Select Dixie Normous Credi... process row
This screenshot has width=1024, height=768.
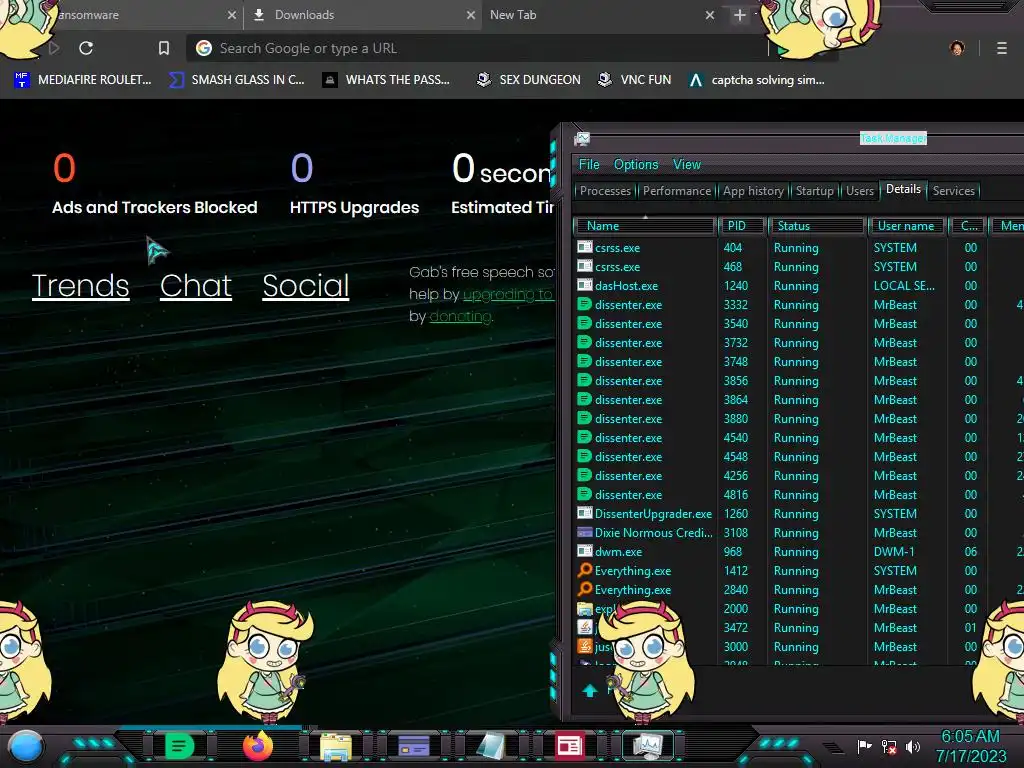(797, 533)
